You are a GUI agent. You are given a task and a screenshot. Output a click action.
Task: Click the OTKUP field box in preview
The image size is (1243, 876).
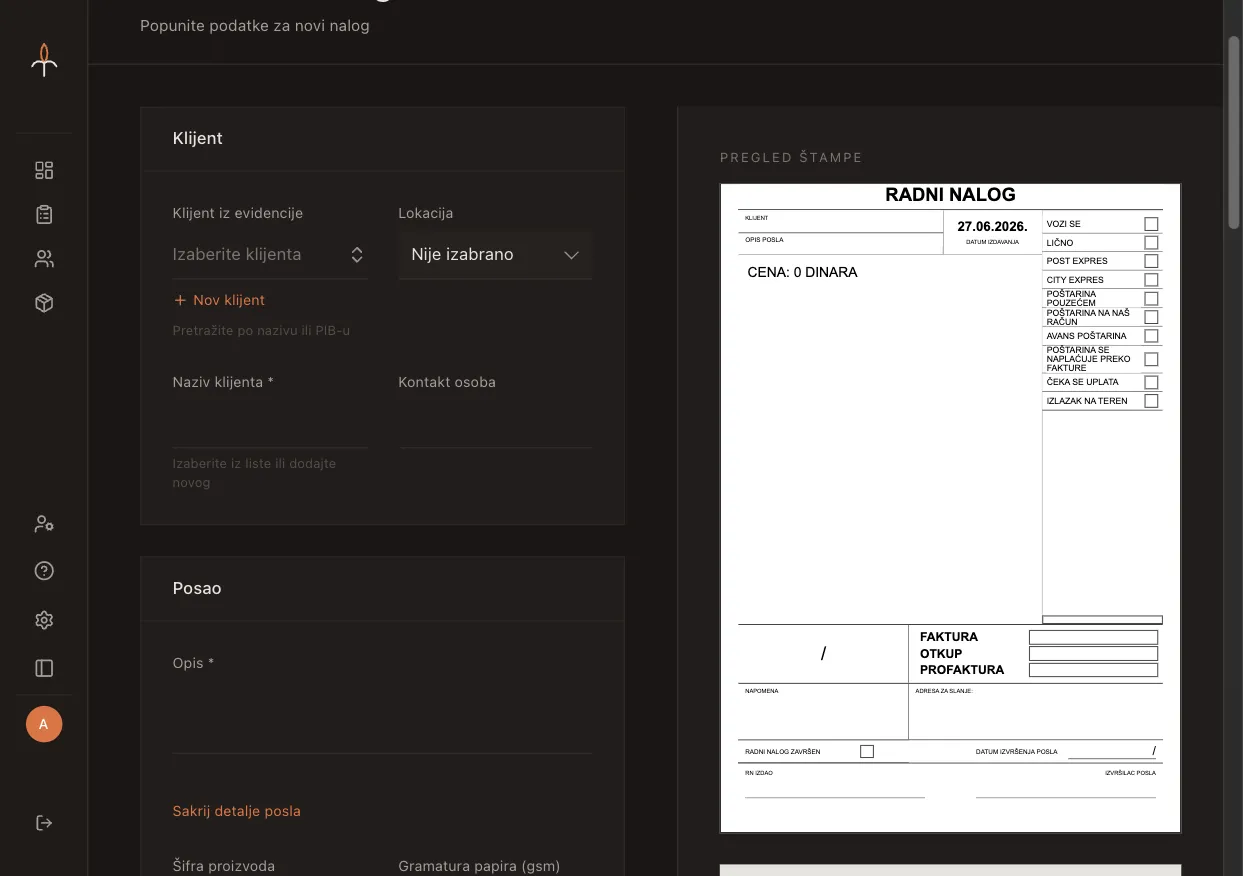(1093, 653)
